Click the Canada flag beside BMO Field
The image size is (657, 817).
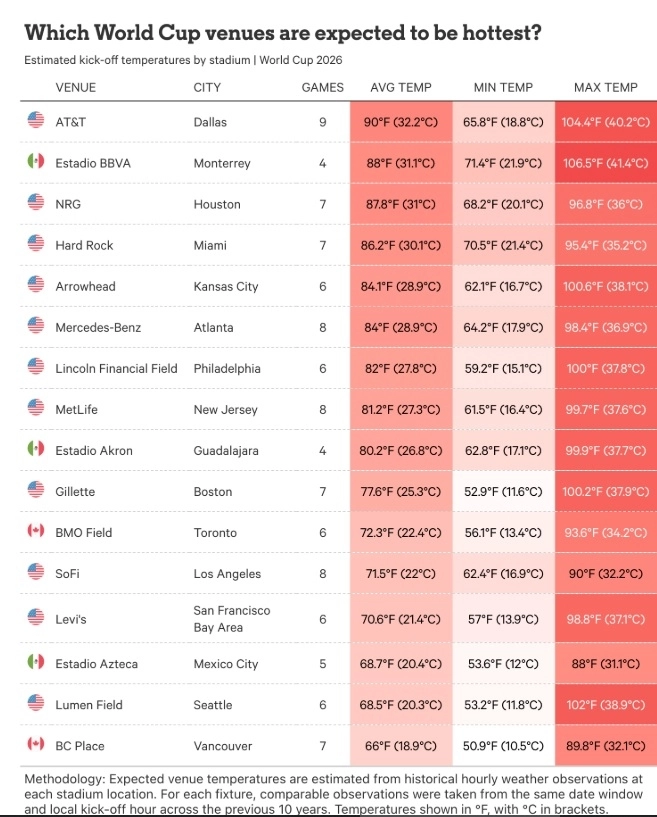click(35, 531)
